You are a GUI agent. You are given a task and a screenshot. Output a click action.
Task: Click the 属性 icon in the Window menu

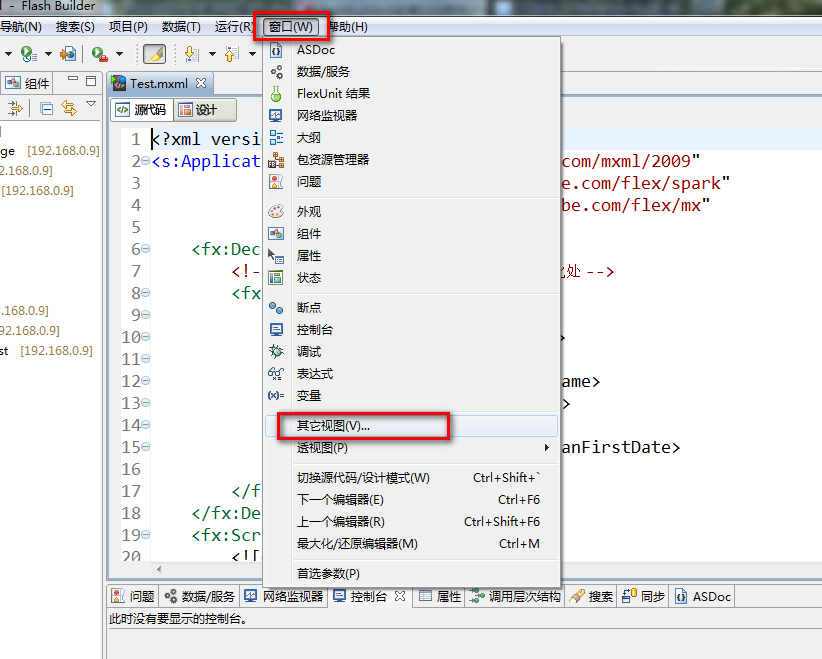tap(276, 256)
